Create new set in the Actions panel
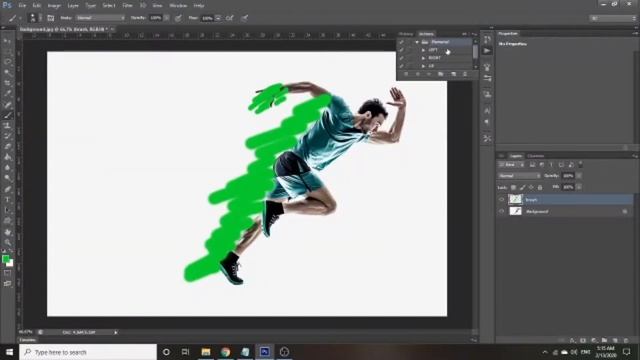Image resolution: width=640 pixels, height=360 pixels. tap(441, 74)
